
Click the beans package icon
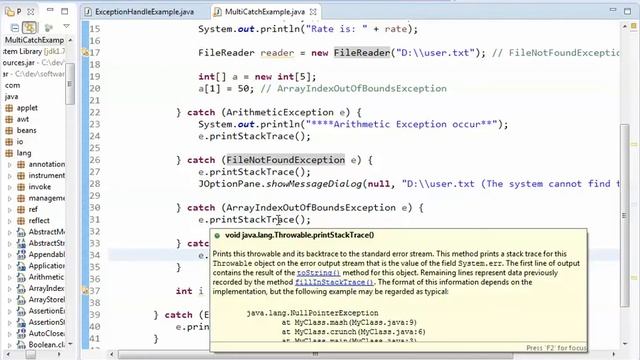(9, 131)
